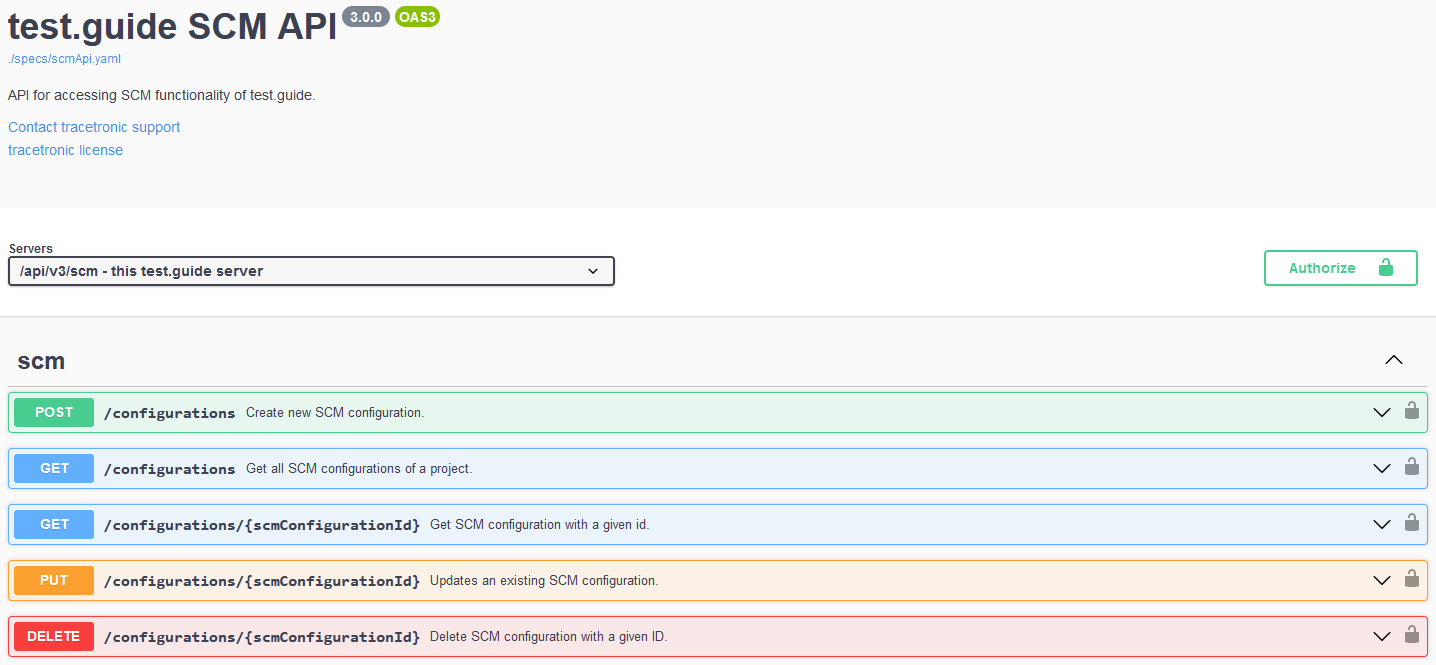Click the green POST method badge
Screen dimensions: 1436x665
tap(54, 412)
